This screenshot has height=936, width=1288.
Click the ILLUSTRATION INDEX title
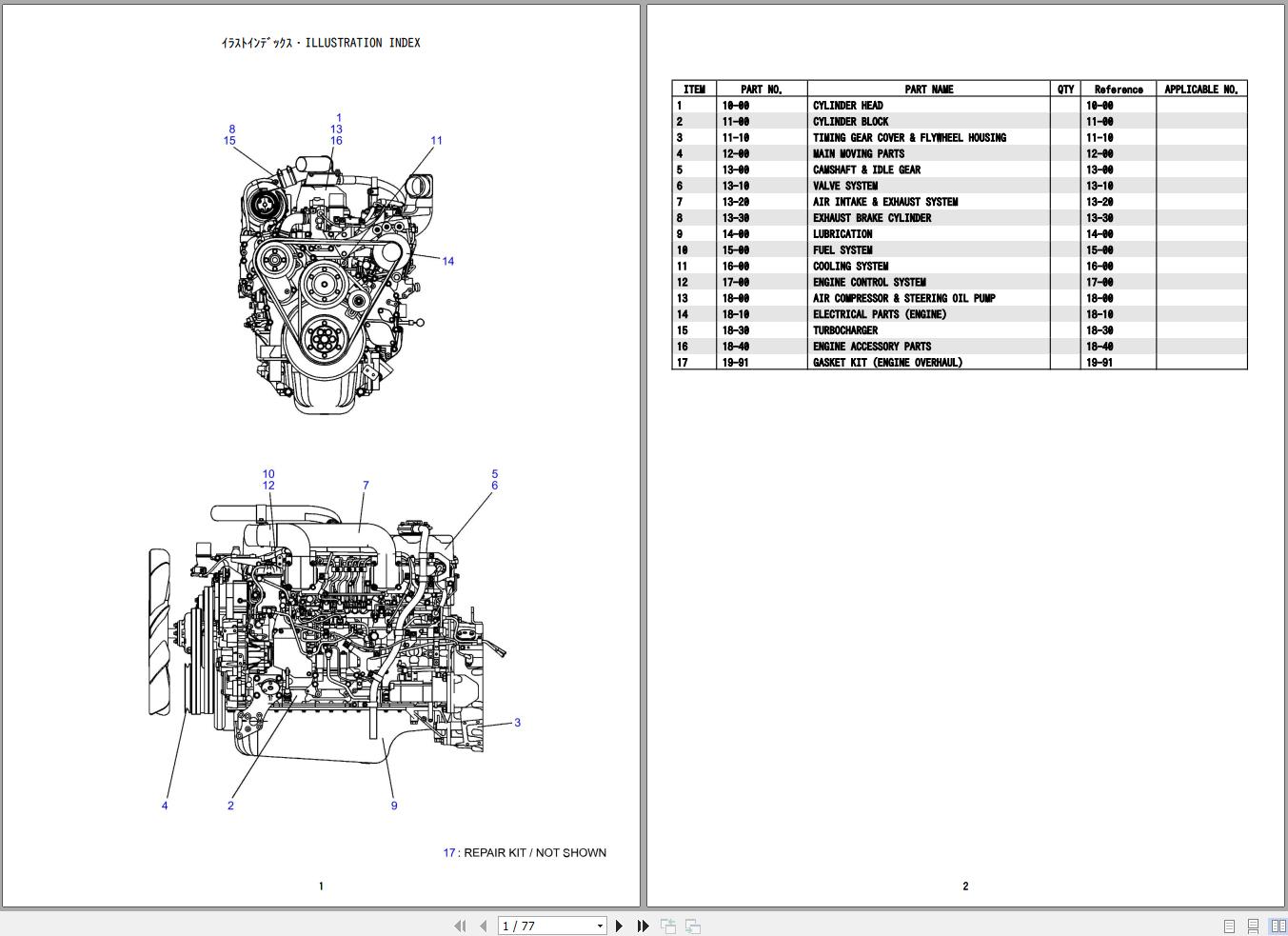click(x=320, y=43)
